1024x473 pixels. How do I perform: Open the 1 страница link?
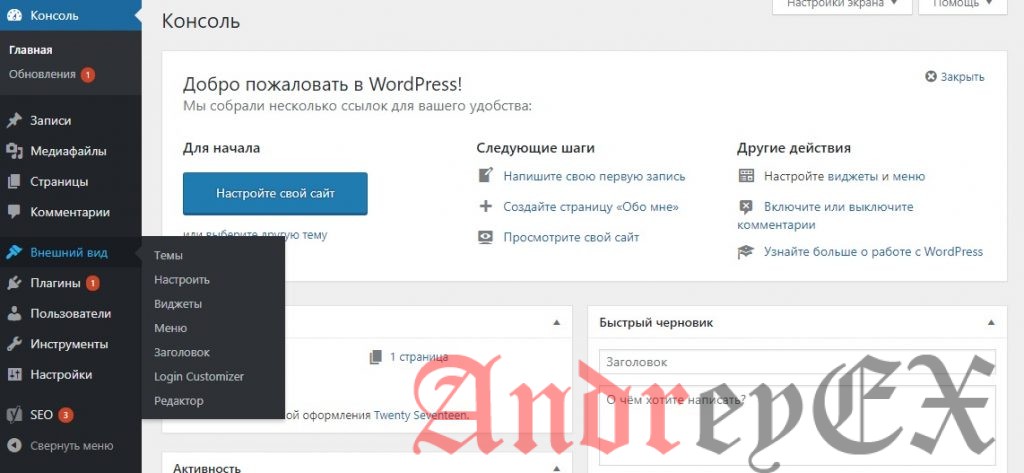[419, 357]
